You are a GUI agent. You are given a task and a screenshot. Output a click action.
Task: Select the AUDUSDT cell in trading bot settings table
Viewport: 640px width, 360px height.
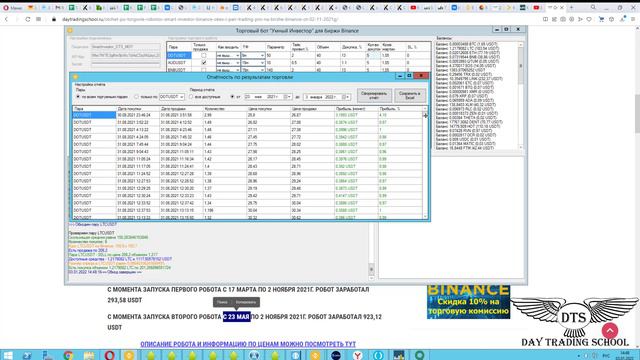click(x=179, y=62)
